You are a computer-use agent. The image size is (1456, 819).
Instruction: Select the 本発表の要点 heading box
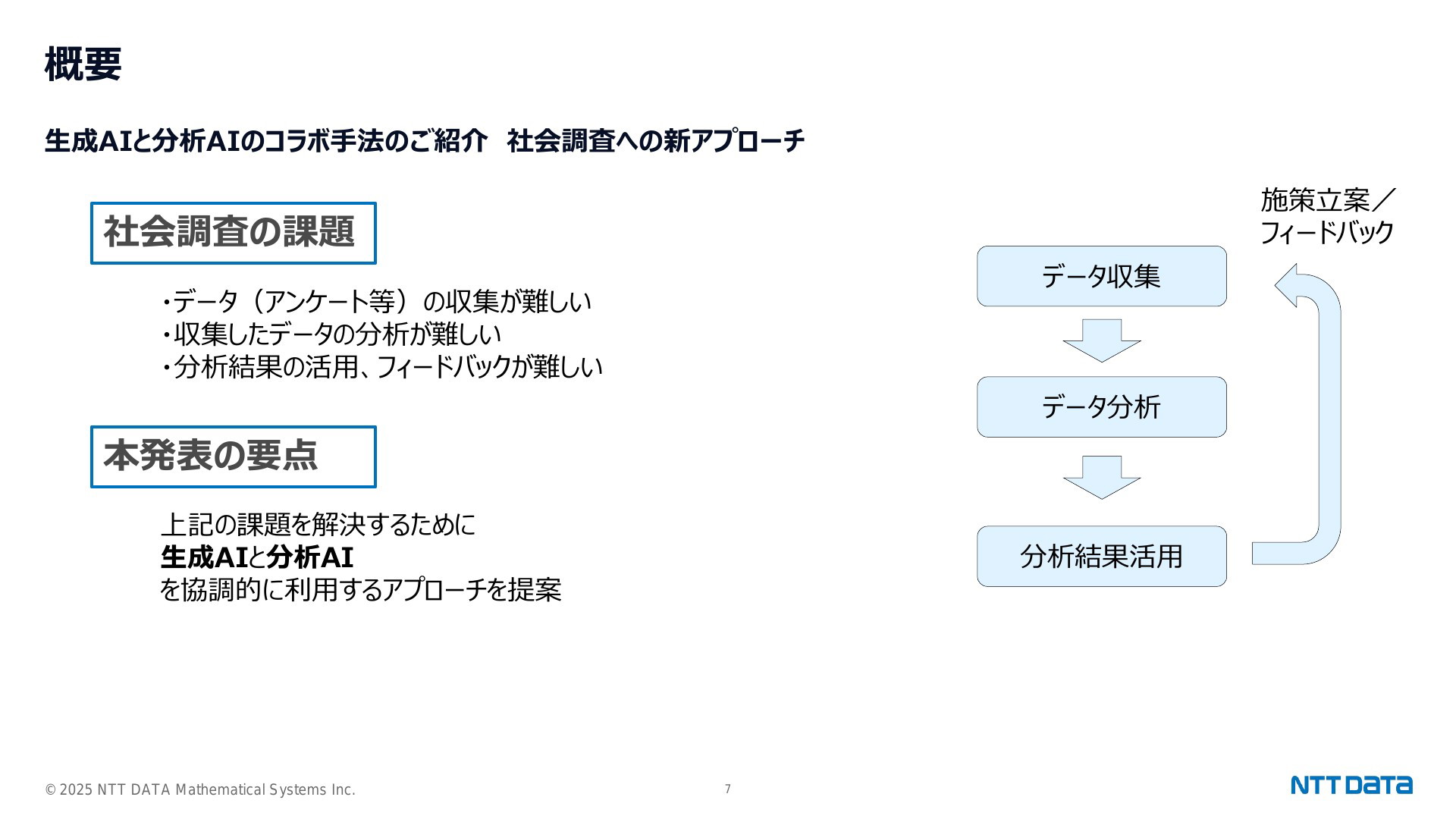pyautogui.click(x=234, y=457)
